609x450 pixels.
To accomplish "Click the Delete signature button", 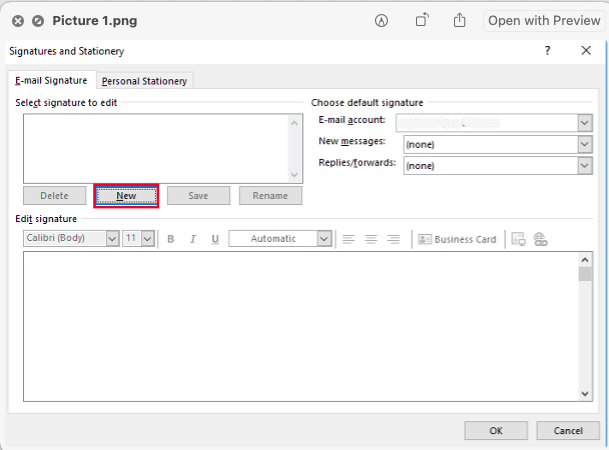I will click(54, 196).
